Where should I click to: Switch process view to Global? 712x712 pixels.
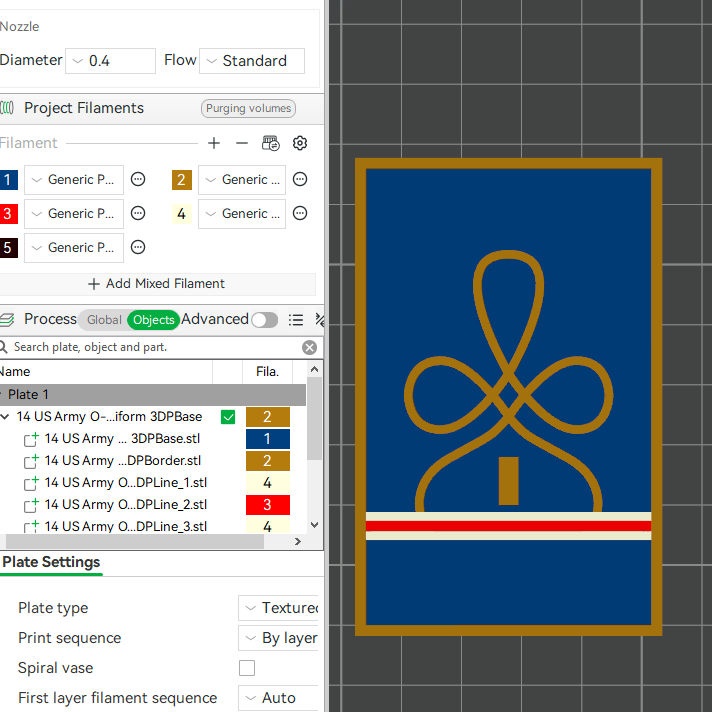(104, 320)
